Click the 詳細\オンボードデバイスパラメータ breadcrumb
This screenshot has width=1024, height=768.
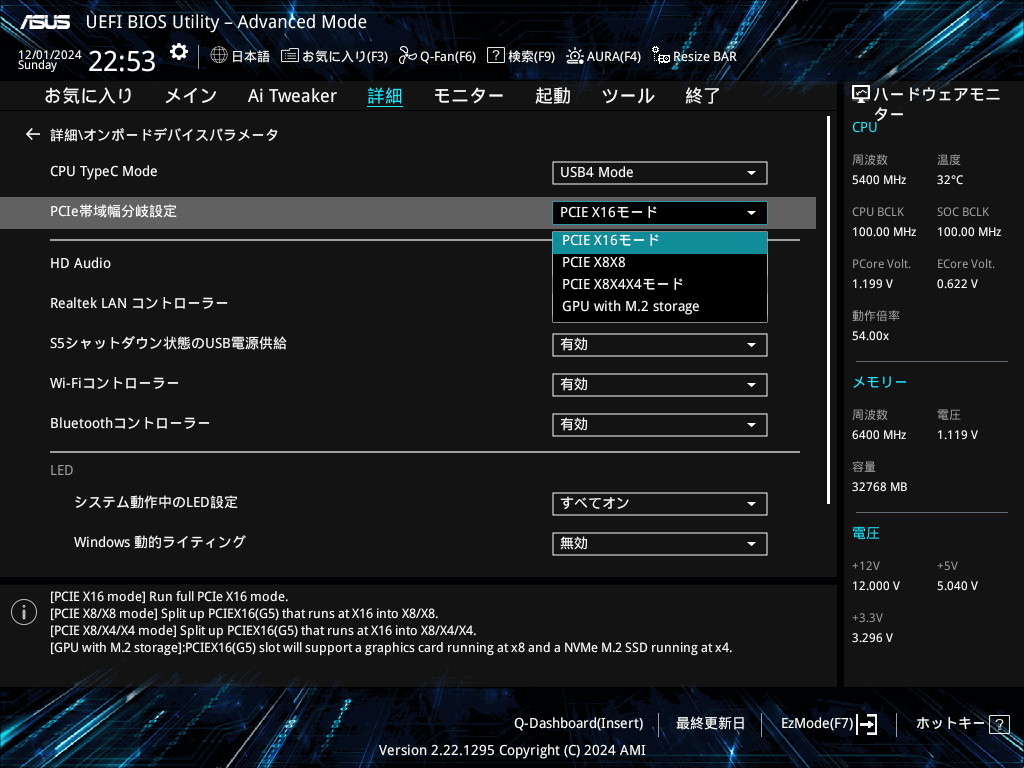click(x=165, y=135)
